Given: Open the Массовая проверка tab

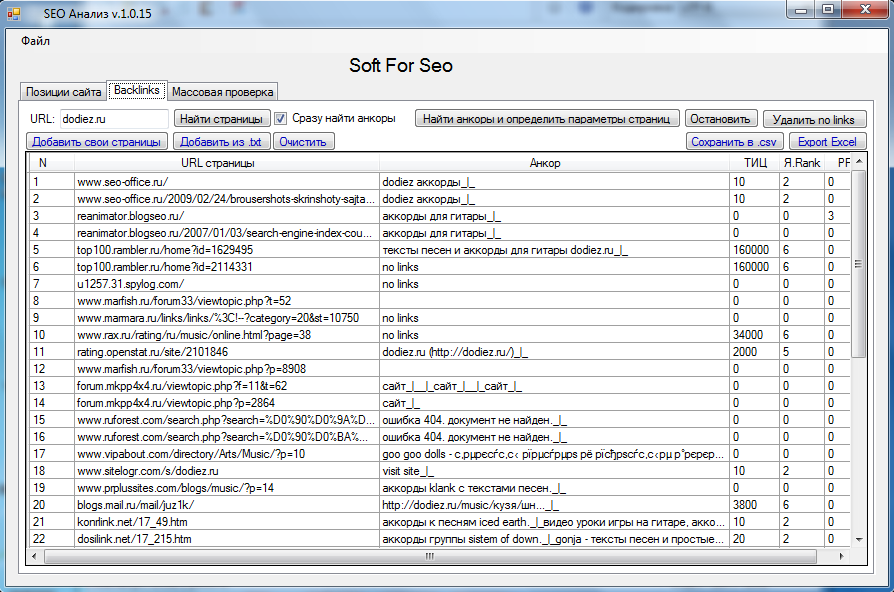Looking at the screenshot, I should (x=222, y=92).
